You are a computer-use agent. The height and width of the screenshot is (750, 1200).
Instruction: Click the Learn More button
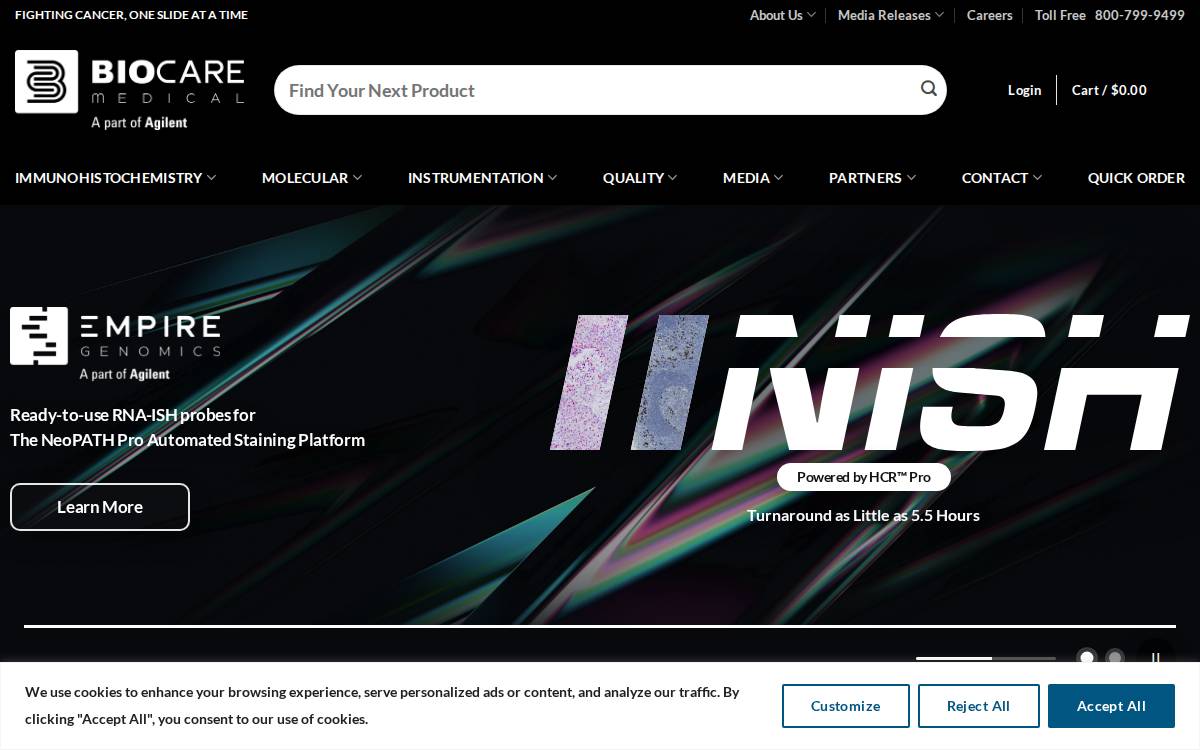click(x=100, y=507)
